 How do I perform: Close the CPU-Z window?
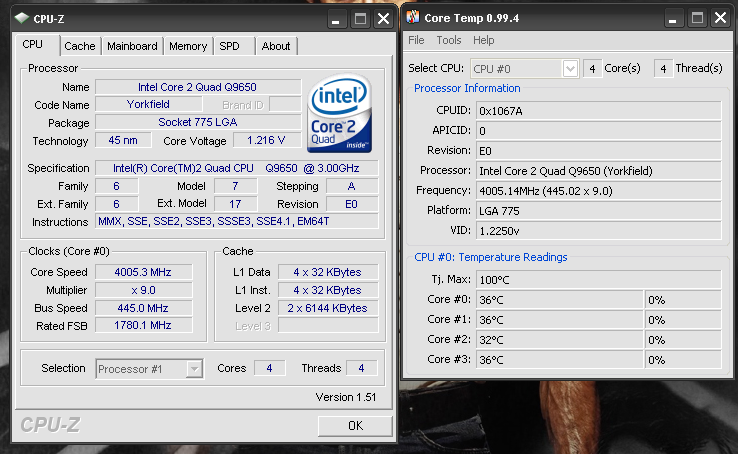(384, 19)
